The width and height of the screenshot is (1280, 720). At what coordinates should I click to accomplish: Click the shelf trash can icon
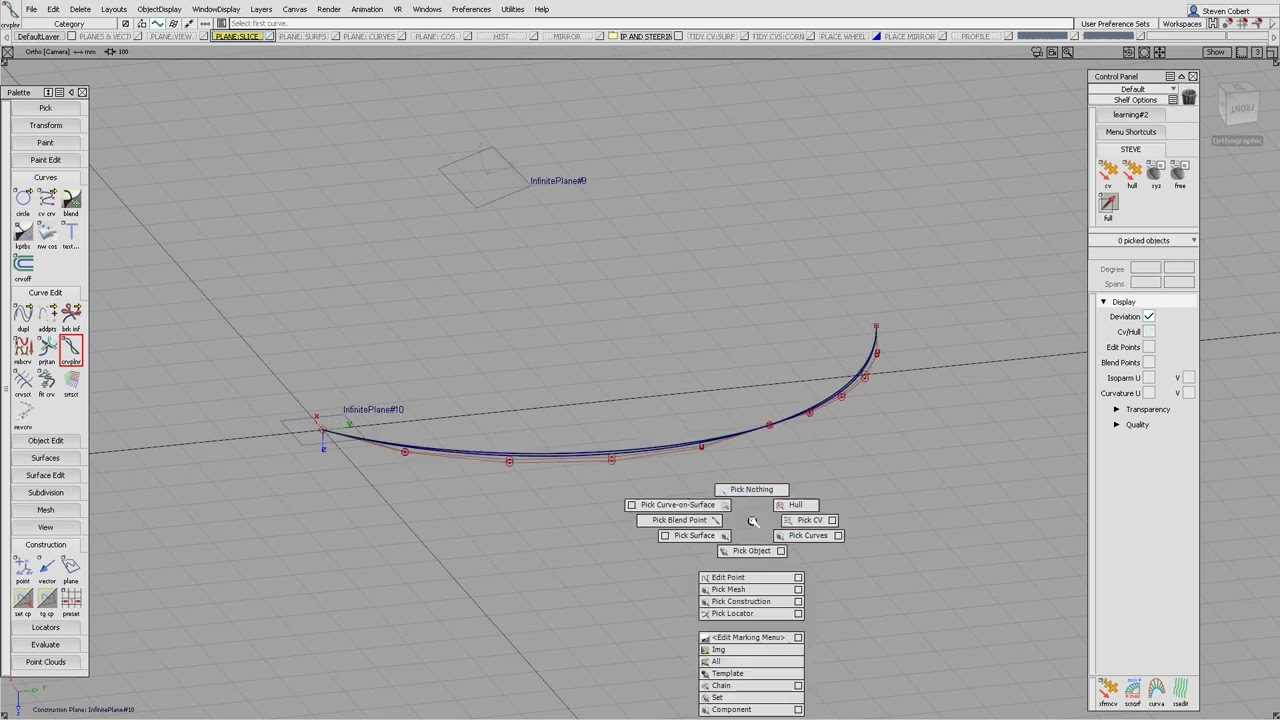[1188, 97]
